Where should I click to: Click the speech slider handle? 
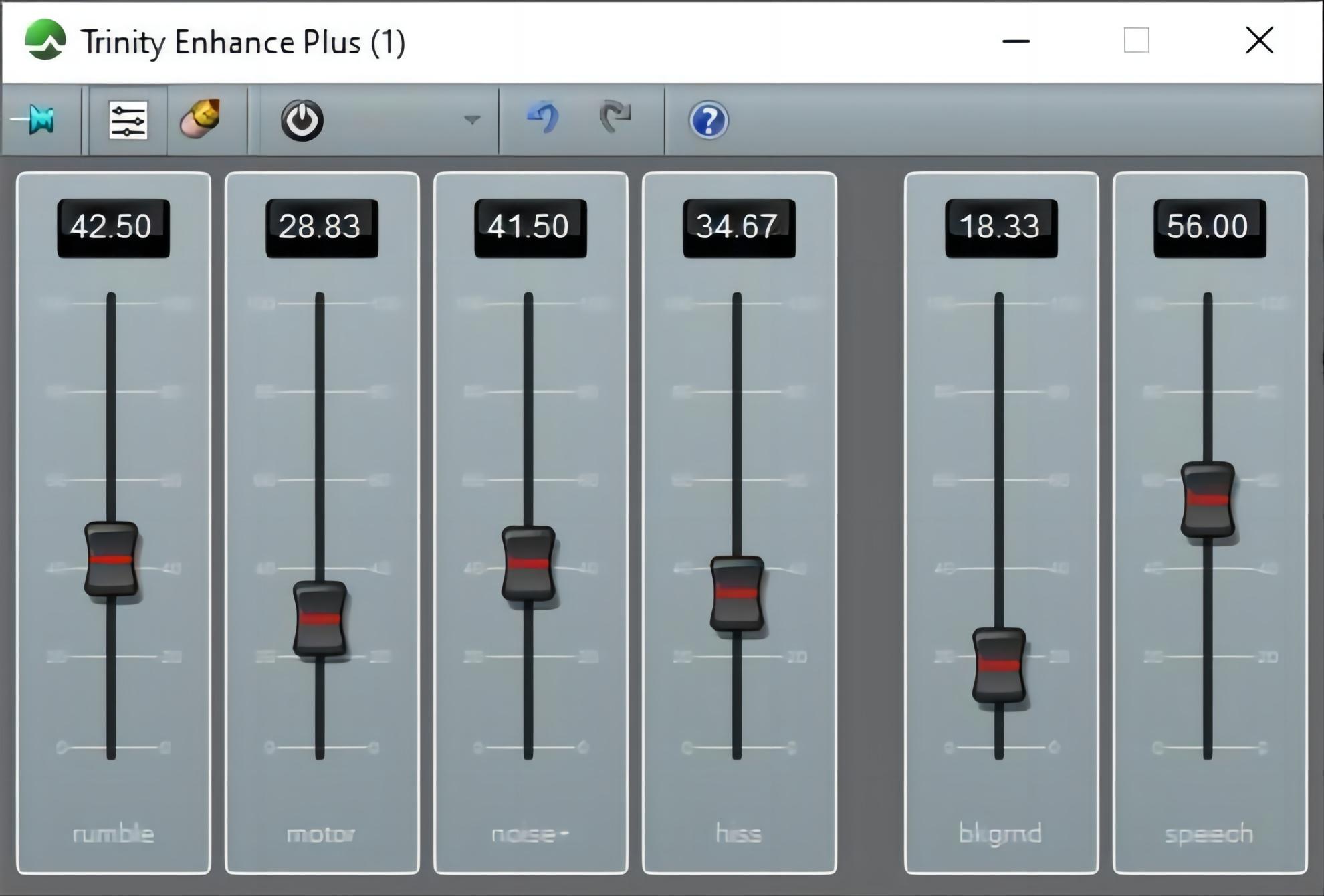tap(1208, 499)
